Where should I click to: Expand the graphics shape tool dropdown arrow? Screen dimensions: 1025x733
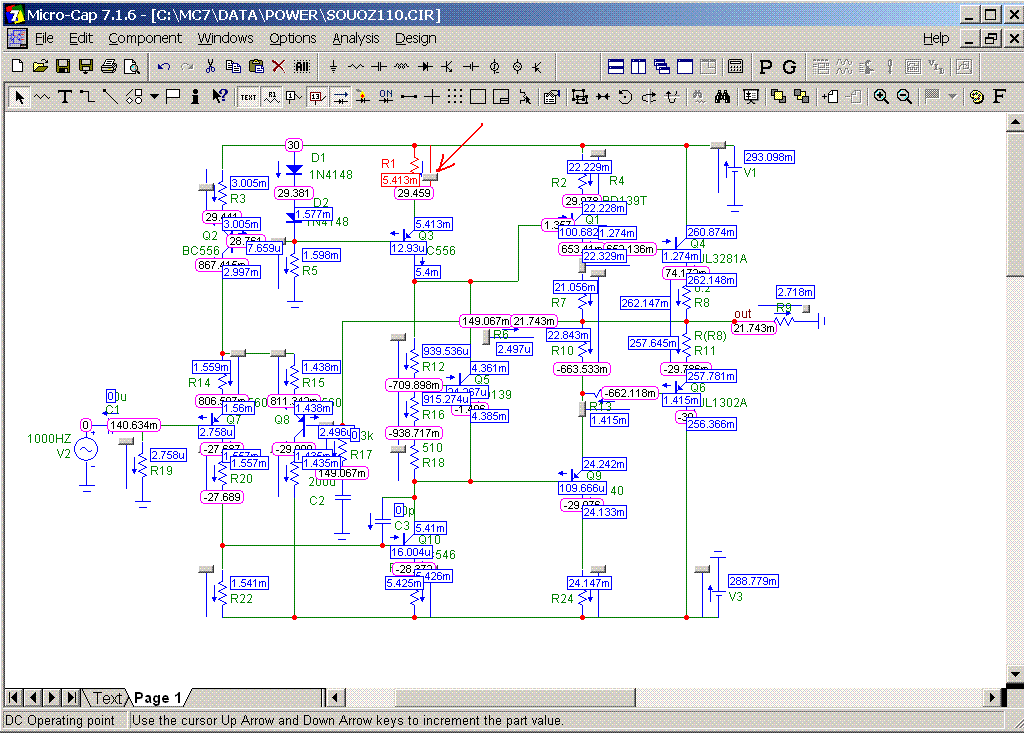pyautogui.click(x=154, y=96)
